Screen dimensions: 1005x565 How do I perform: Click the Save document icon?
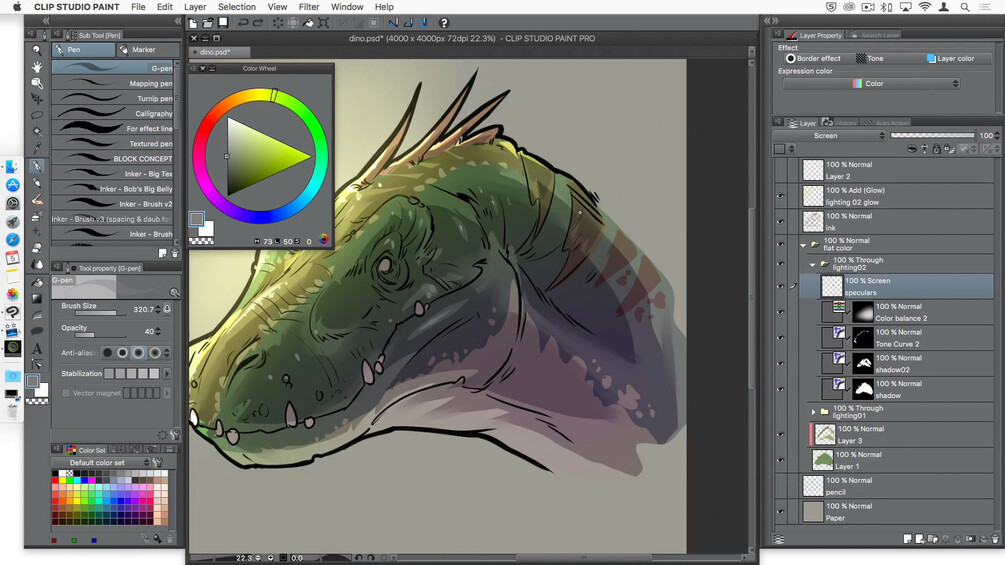tap(224, 23)
